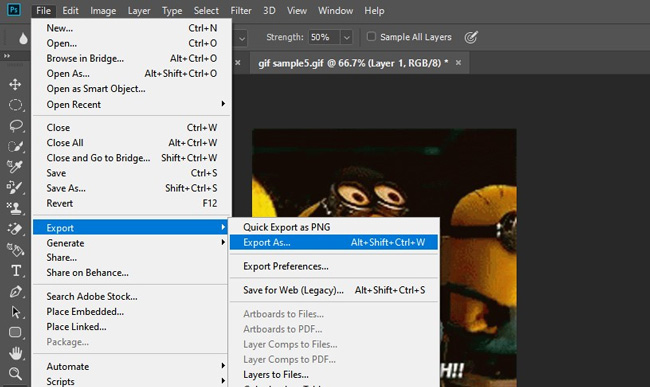650x387 pixels.
Task: Click the Strength 50% input field
Action: pos(324,37)
